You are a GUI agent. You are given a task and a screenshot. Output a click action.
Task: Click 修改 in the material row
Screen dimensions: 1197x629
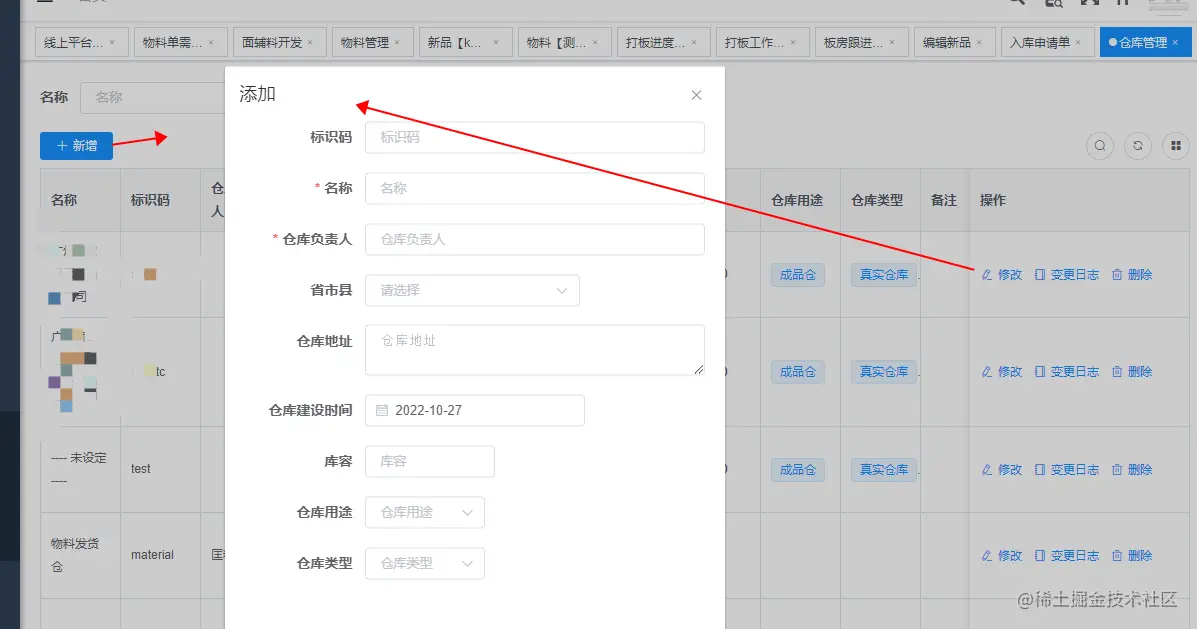(1002, 556)
